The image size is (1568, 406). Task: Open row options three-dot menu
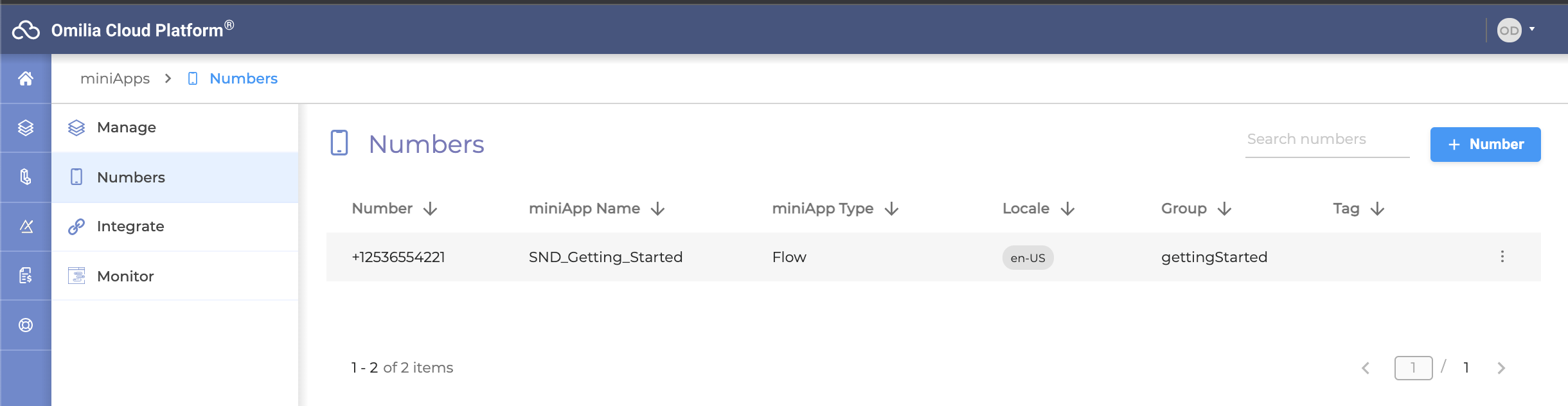click(1502, 256)
